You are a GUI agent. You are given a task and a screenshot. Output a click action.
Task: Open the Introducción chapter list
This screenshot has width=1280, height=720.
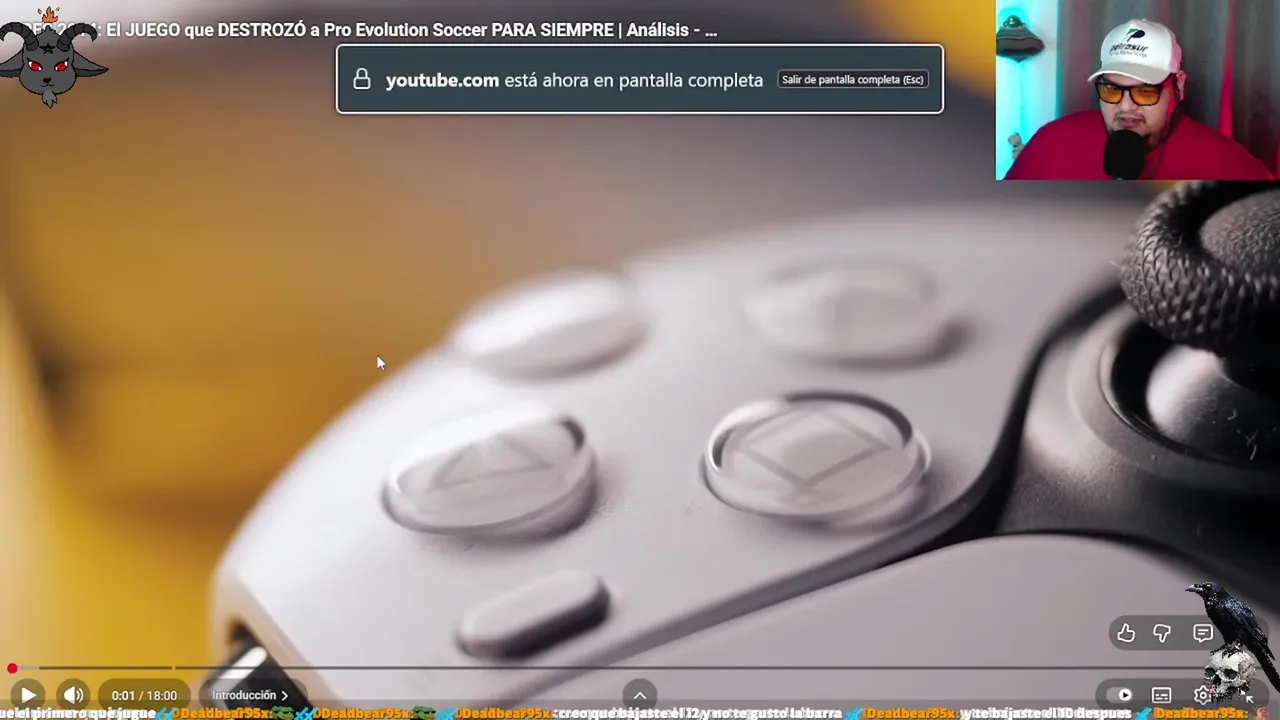click(x=249, y=695)
